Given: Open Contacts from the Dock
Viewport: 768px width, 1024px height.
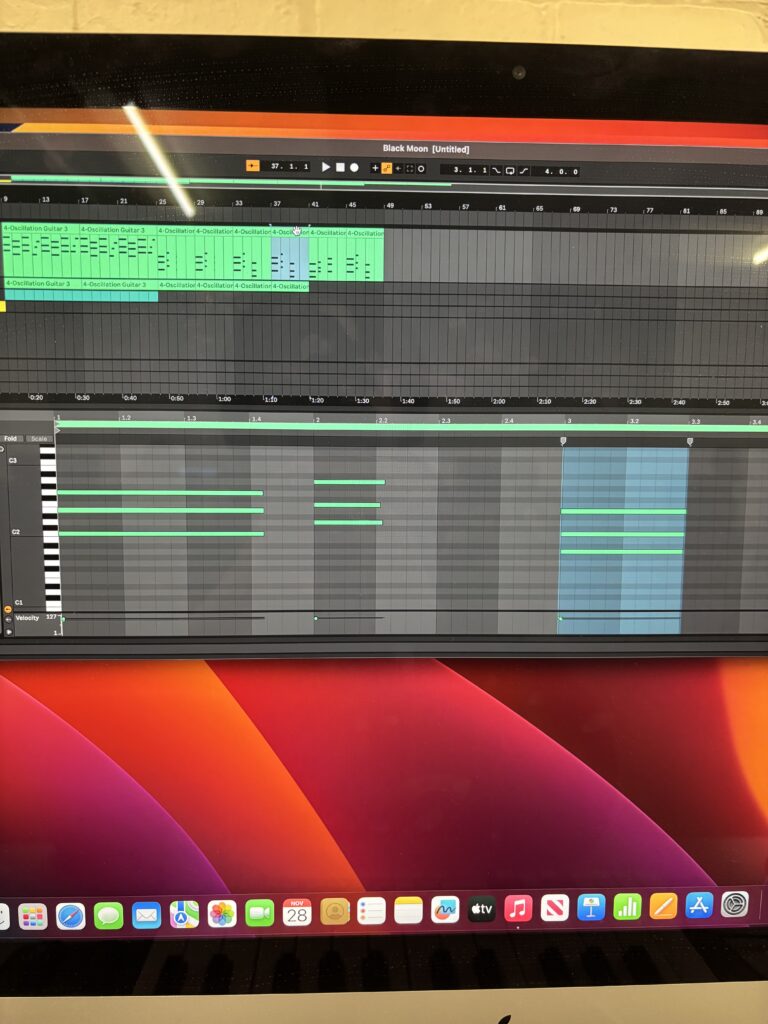Looking at the screenshot, I should point(334,912).
